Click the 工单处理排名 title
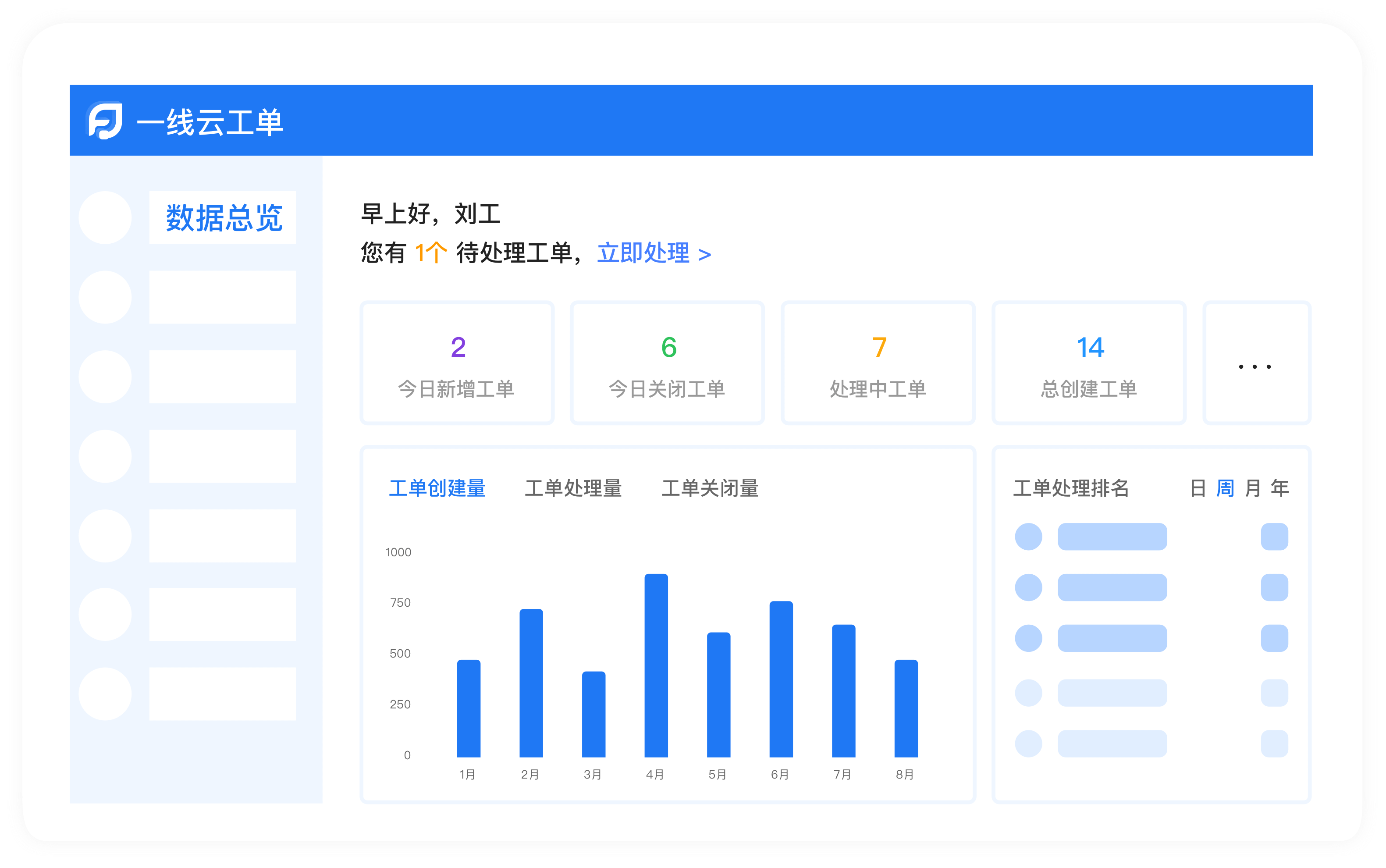Image resolution: width=1386 pixels, height=868 pixels. (1071, 488)
